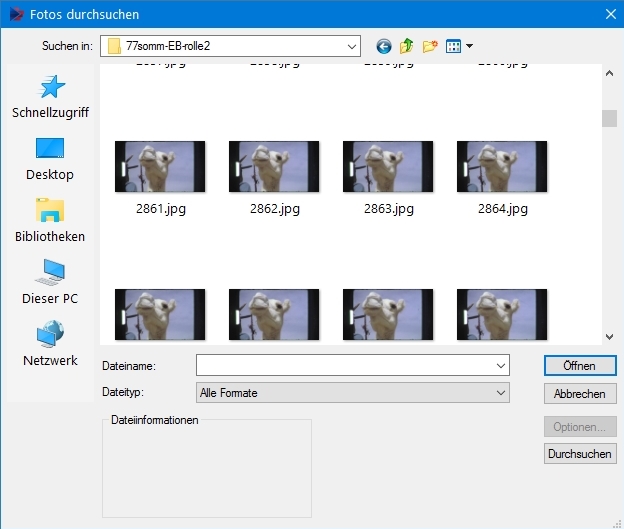Image resolution: width=624 pixels, height=529 pixels.
Task: Click the Durchsuchen button
Action: tap(580, 454)
